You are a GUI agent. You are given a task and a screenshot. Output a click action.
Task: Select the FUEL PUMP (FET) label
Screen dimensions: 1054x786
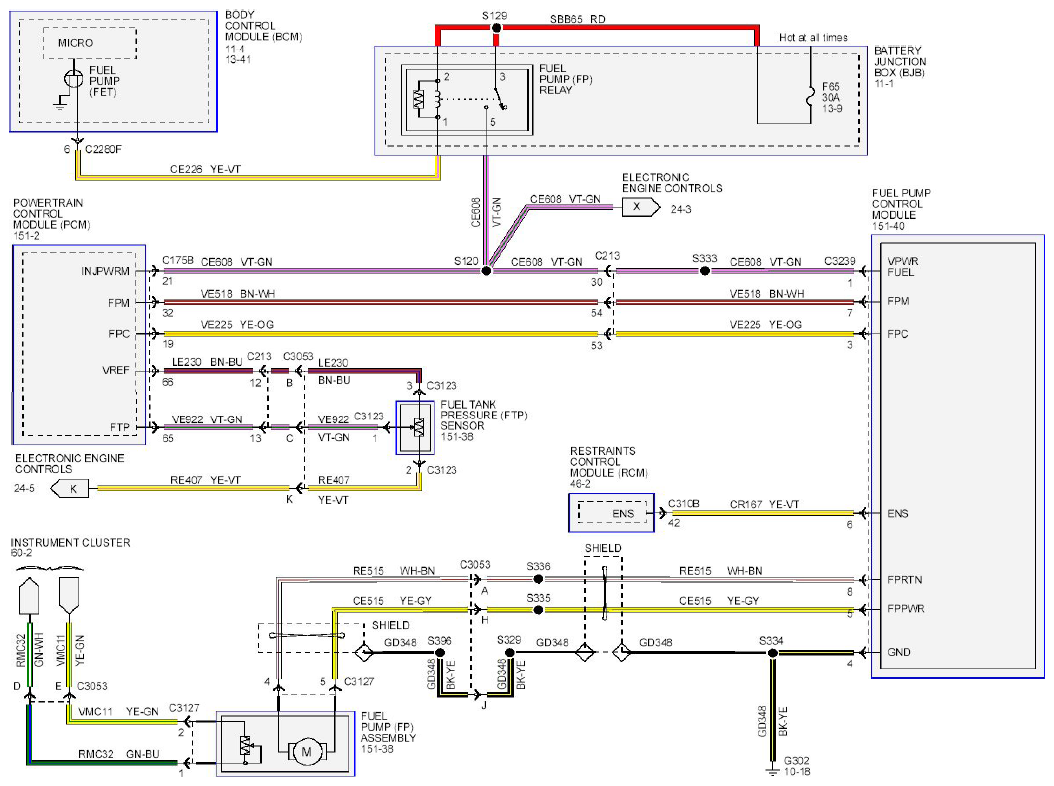[x=104, y=81]
